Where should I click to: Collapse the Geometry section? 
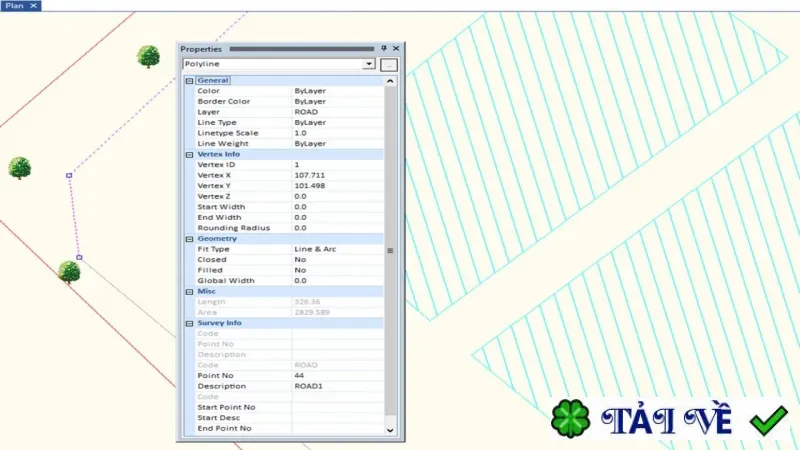tap(189, 239)
